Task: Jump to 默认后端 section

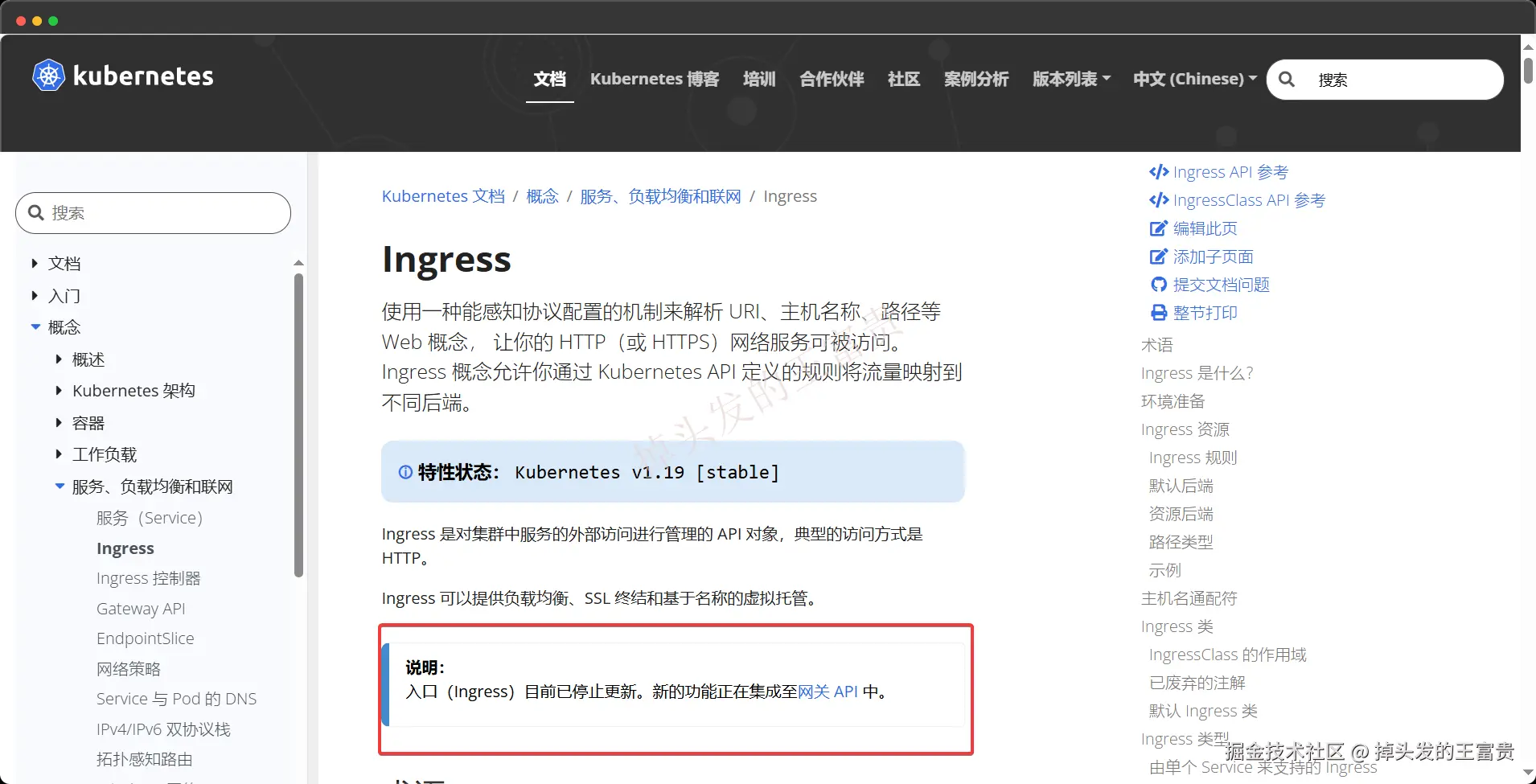Action: point(1181,486)
